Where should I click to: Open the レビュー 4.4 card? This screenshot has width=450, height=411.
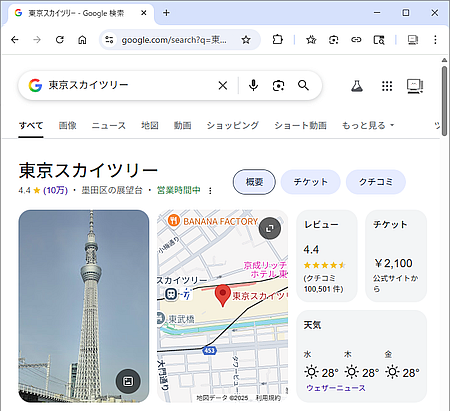coord(327,256)
